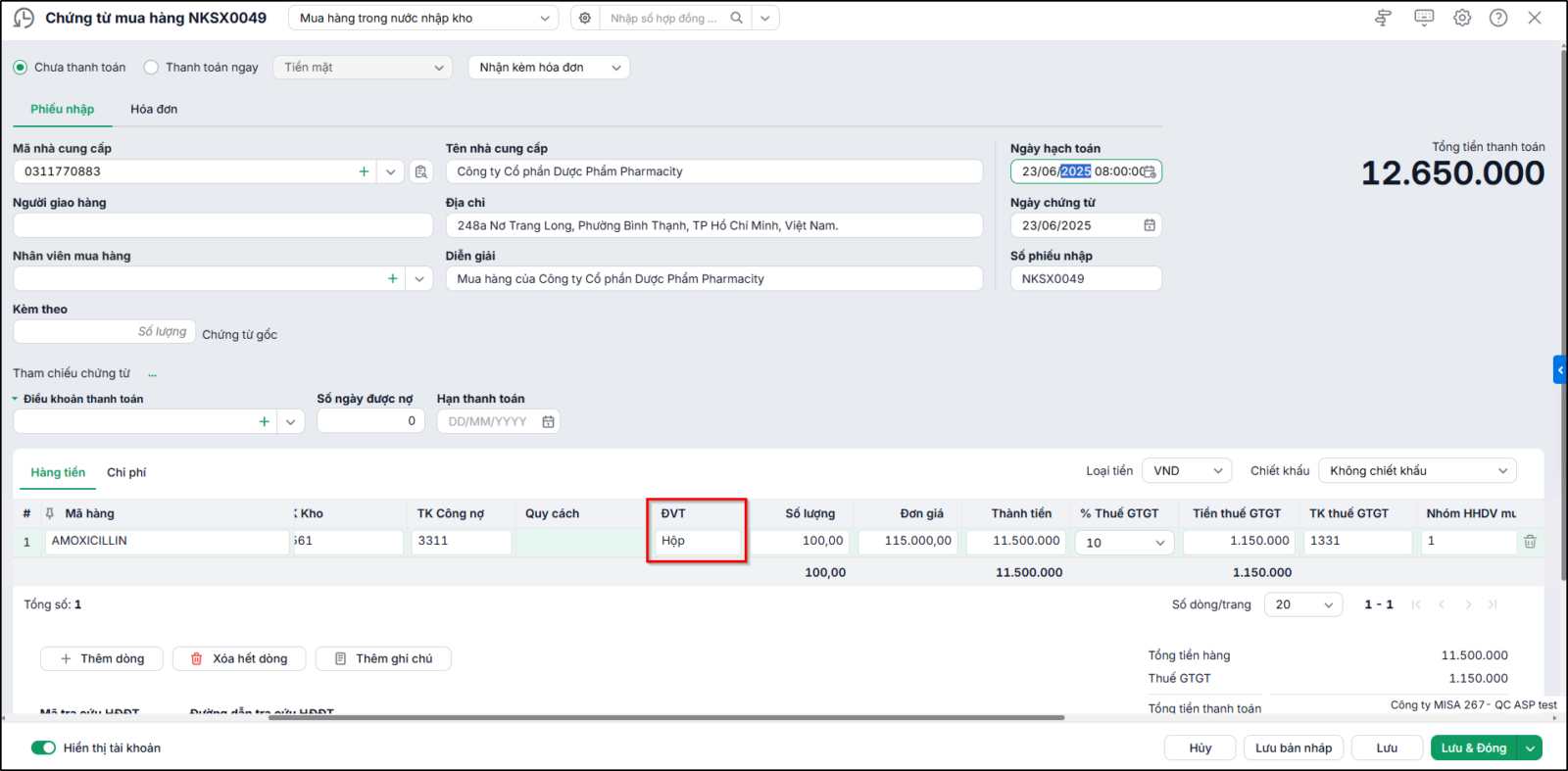The height and width of the screenshot is (771, 1568).
Task: Click the Thêm ghi chú button
Action: pyautogui.click(x=383, y=658)
